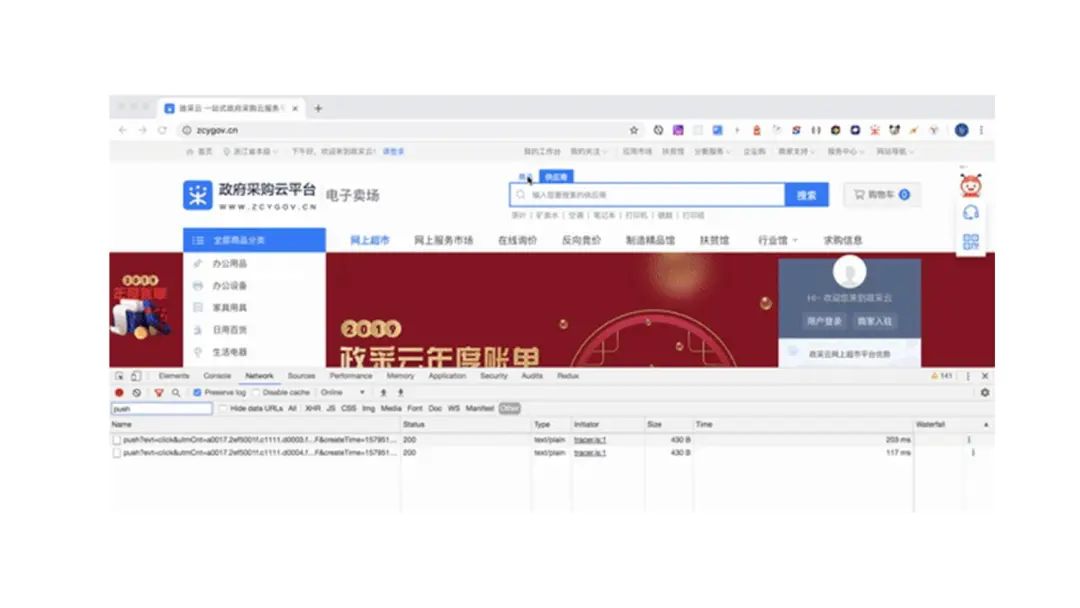Screen dimensions: 1080x608
Task: Stop recording network log (red dot)
Action: (119, 392)
